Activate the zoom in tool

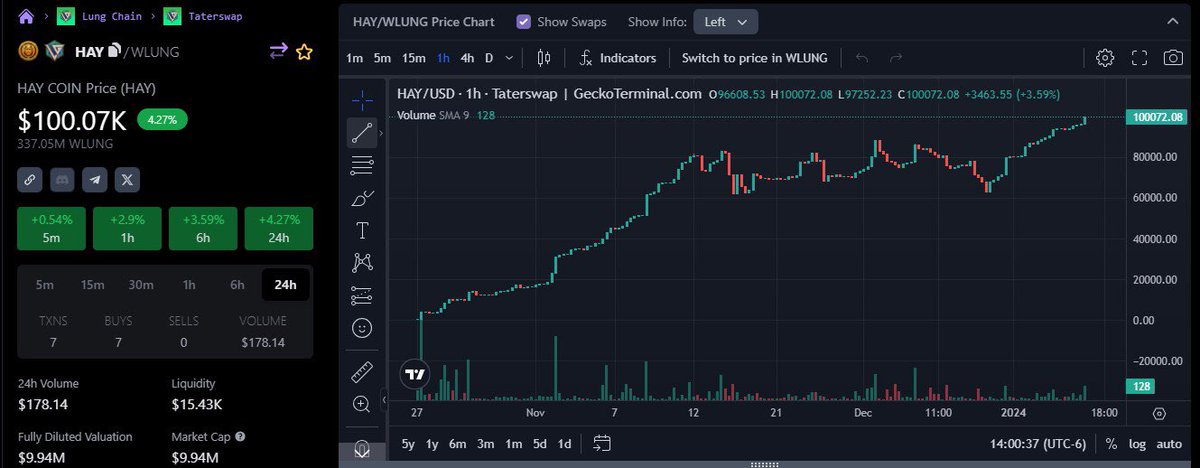pyautogui.click(x=362, y=404)
